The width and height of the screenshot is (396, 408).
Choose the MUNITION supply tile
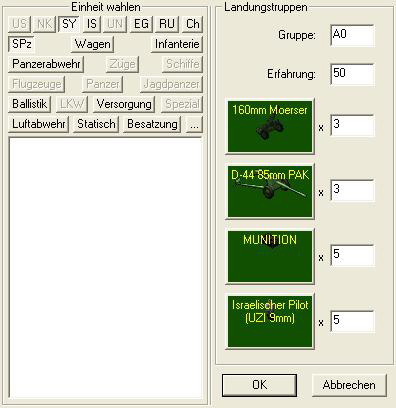pyautogui.click(x=270, y=257)
